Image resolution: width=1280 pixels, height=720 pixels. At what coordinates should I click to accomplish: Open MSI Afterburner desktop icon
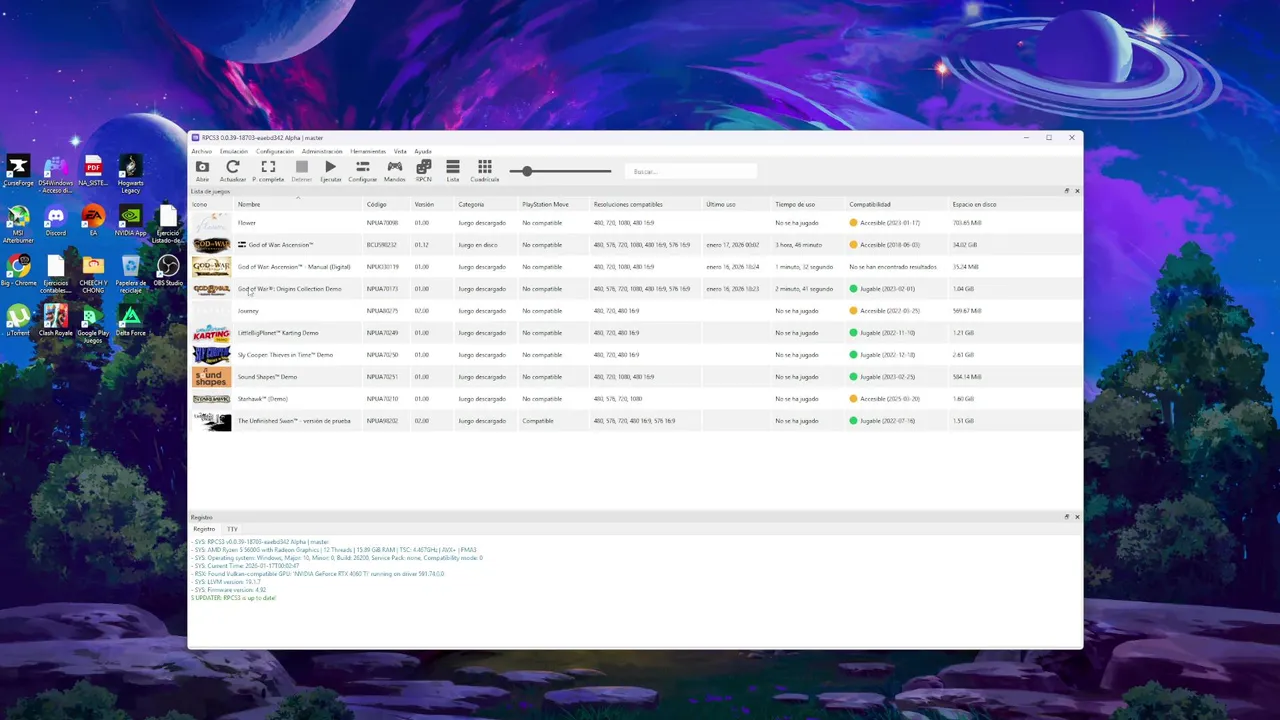point(18,224)
